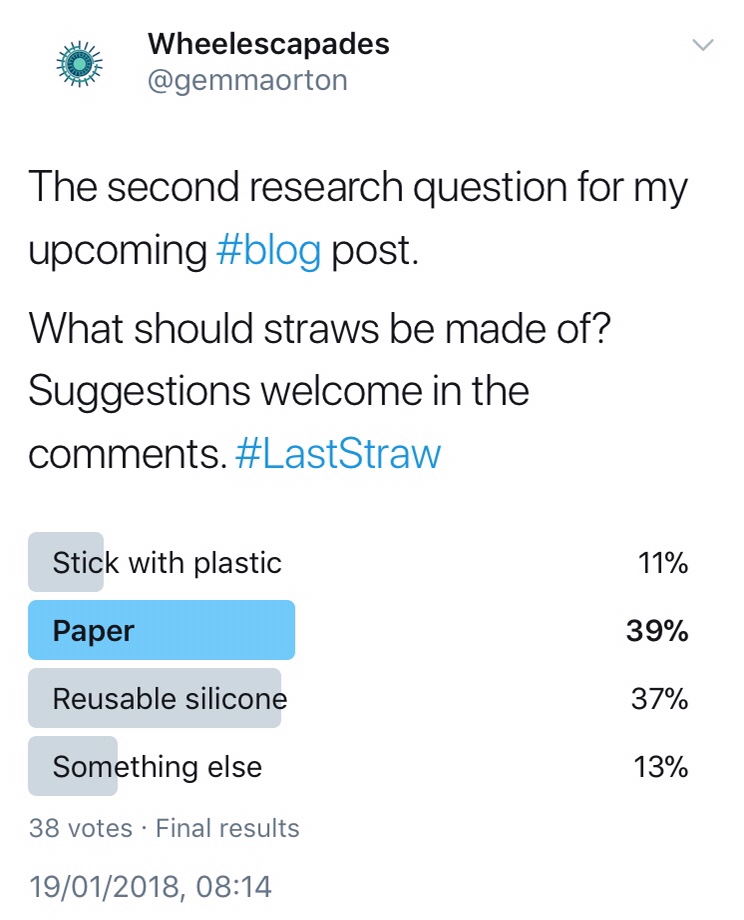Follow the #LastStraw hashtag link

click(337, 454)
